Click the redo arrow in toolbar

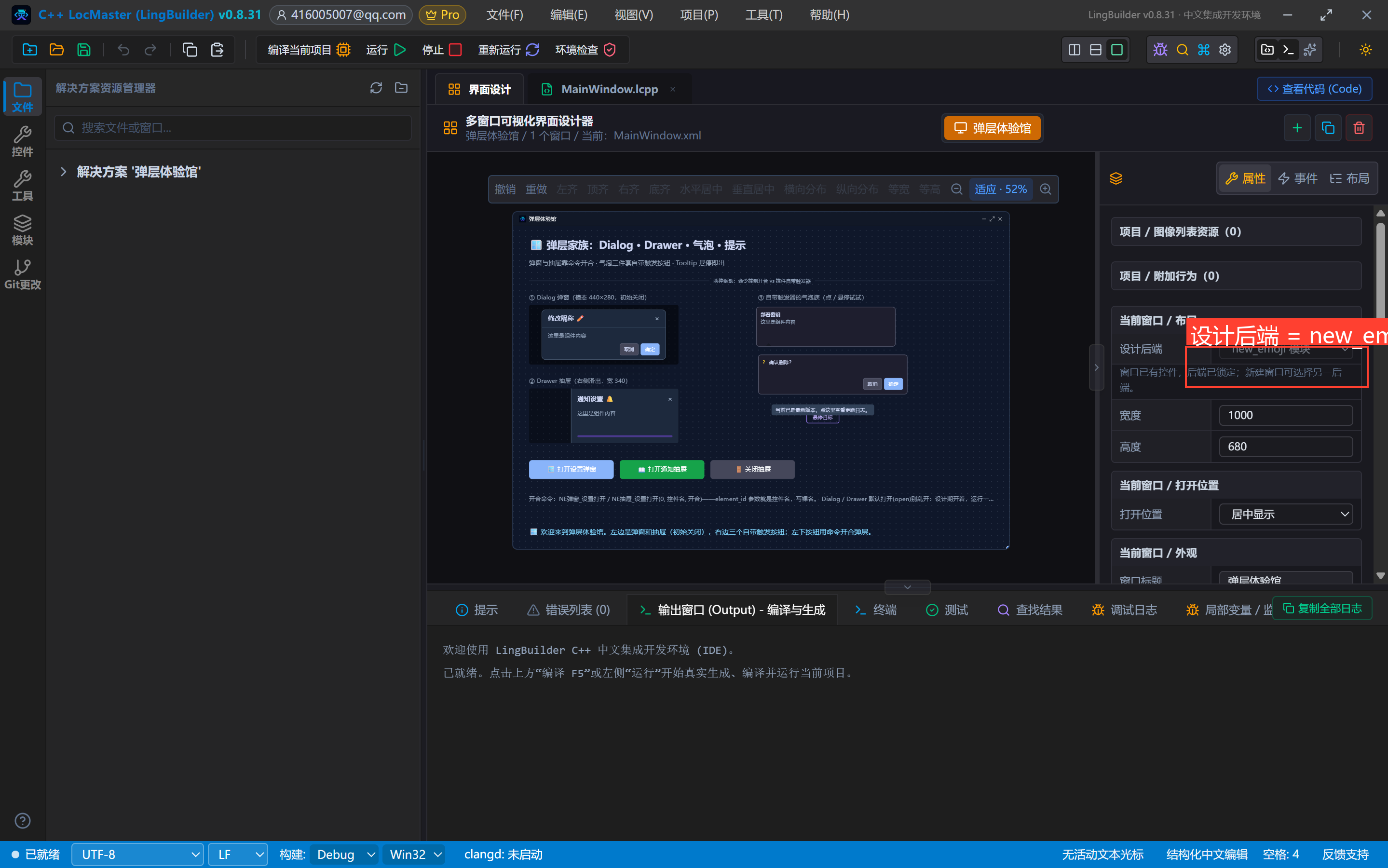point(150,50)
